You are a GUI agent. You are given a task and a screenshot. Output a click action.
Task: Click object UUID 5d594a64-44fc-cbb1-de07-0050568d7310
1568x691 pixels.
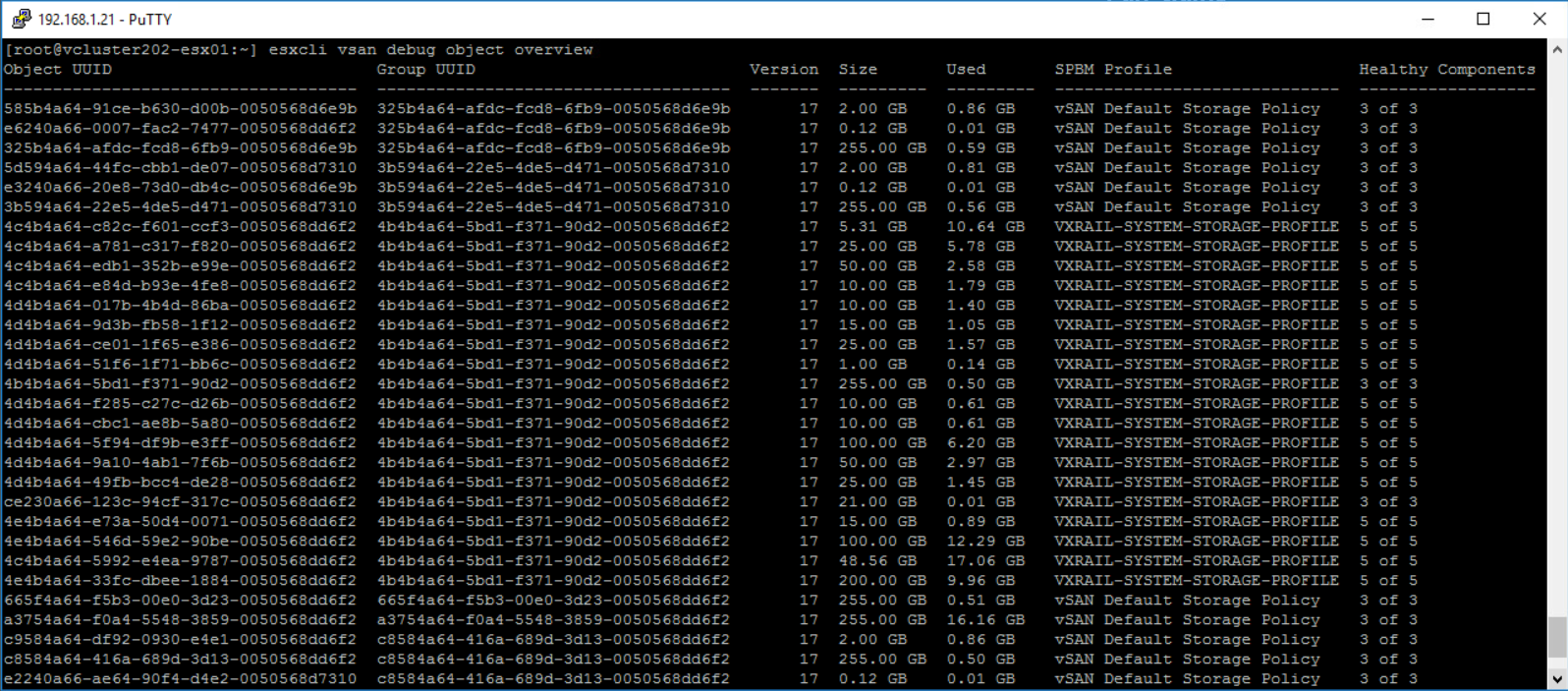coord(180,168)
